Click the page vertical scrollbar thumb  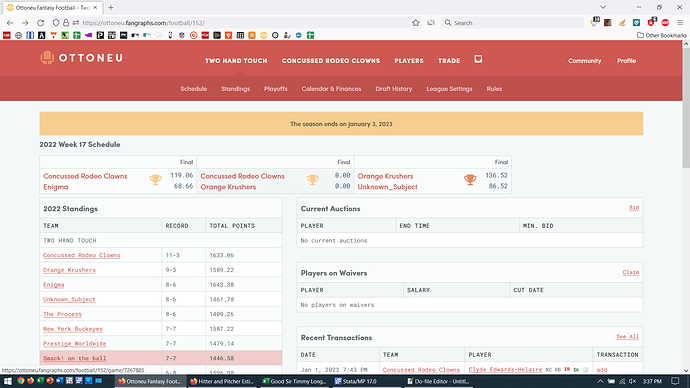pyautogui.click(x=686, y=107)
